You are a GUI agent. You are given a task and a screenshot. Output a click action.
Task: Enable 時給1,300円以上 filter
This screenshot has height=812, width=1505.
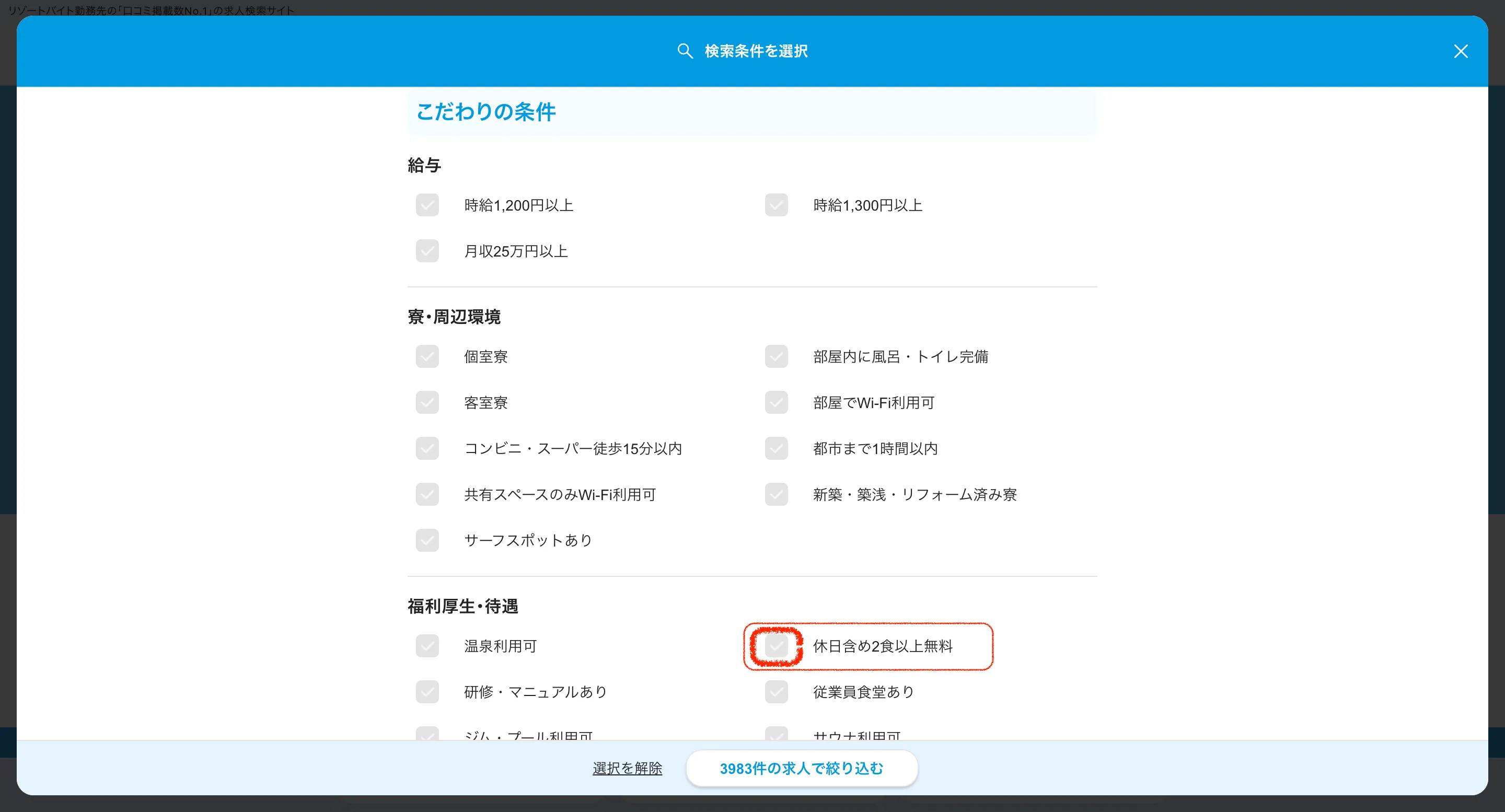[776, 205]
